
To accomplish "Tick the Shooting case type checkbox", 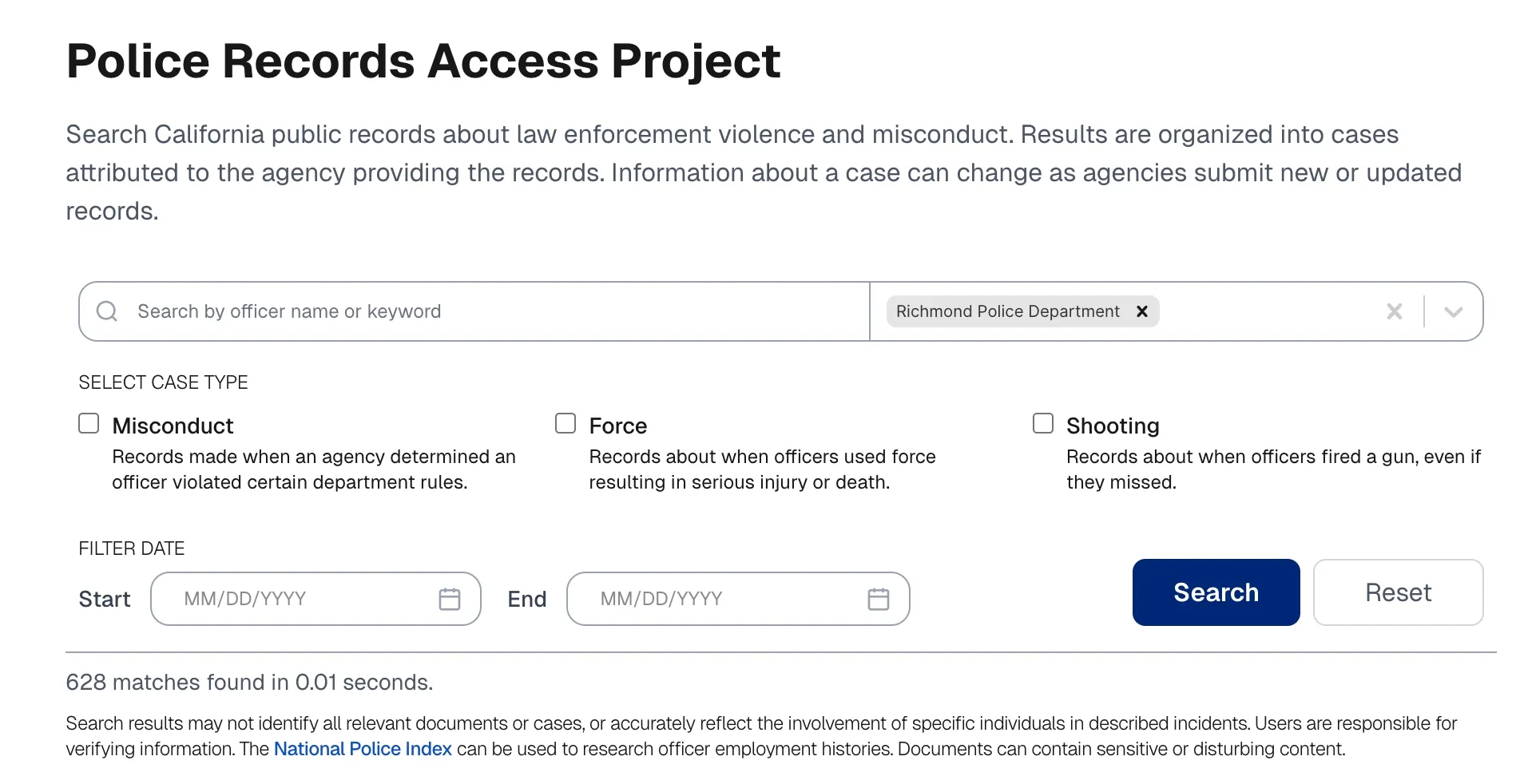I will click(x=1043, y=423).
